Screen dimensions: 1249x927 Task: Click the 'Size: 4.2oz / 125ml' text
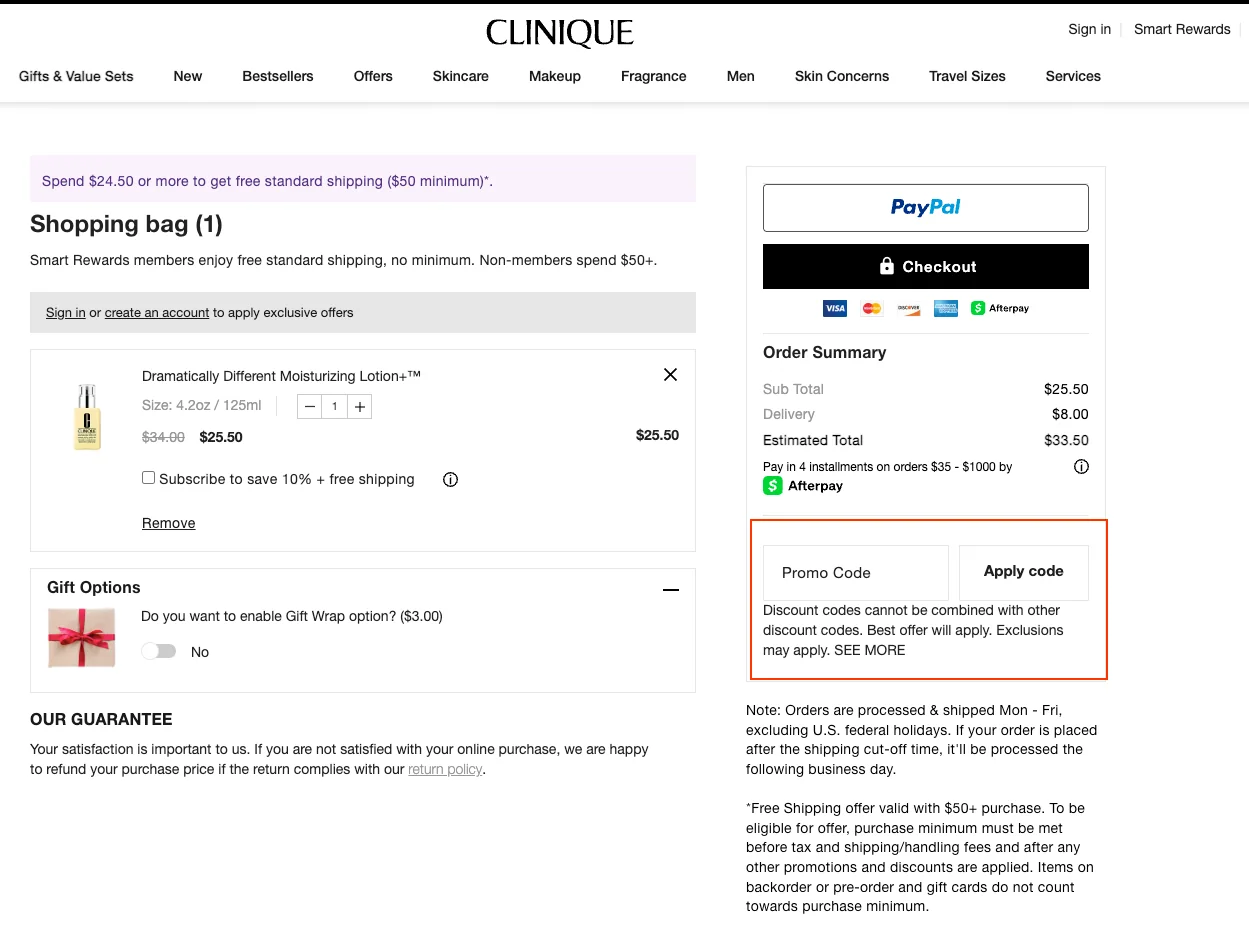(x=202, y=406)
